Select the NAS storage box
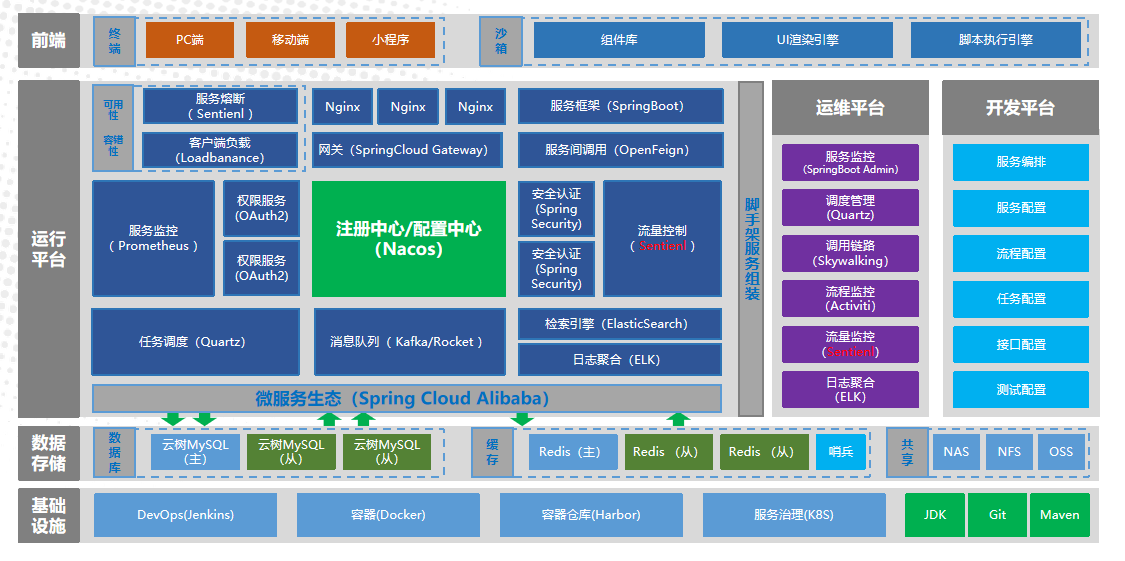The height and width of the screenshot is (561, 1125). coord(956,452)
